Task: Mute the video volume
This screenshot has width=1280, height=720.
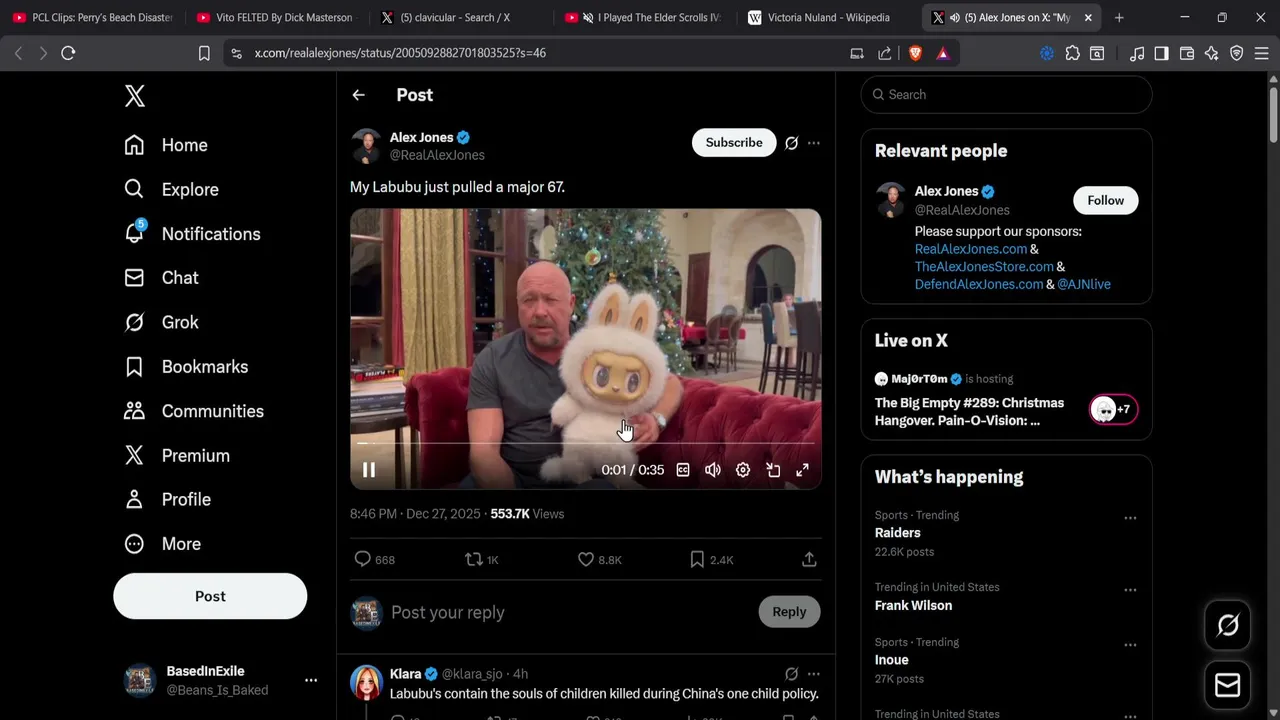Action: coord(713,470)
